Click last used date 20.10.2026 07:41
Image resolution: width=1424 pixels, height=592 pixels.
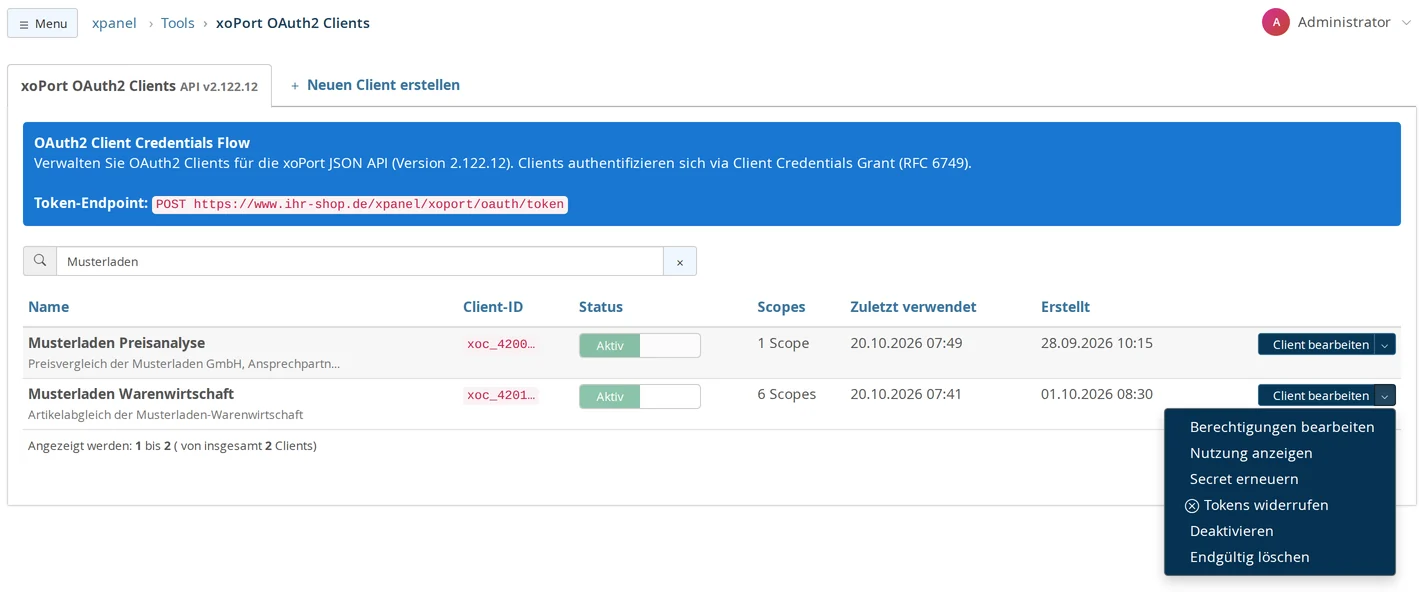pos(906,394)
